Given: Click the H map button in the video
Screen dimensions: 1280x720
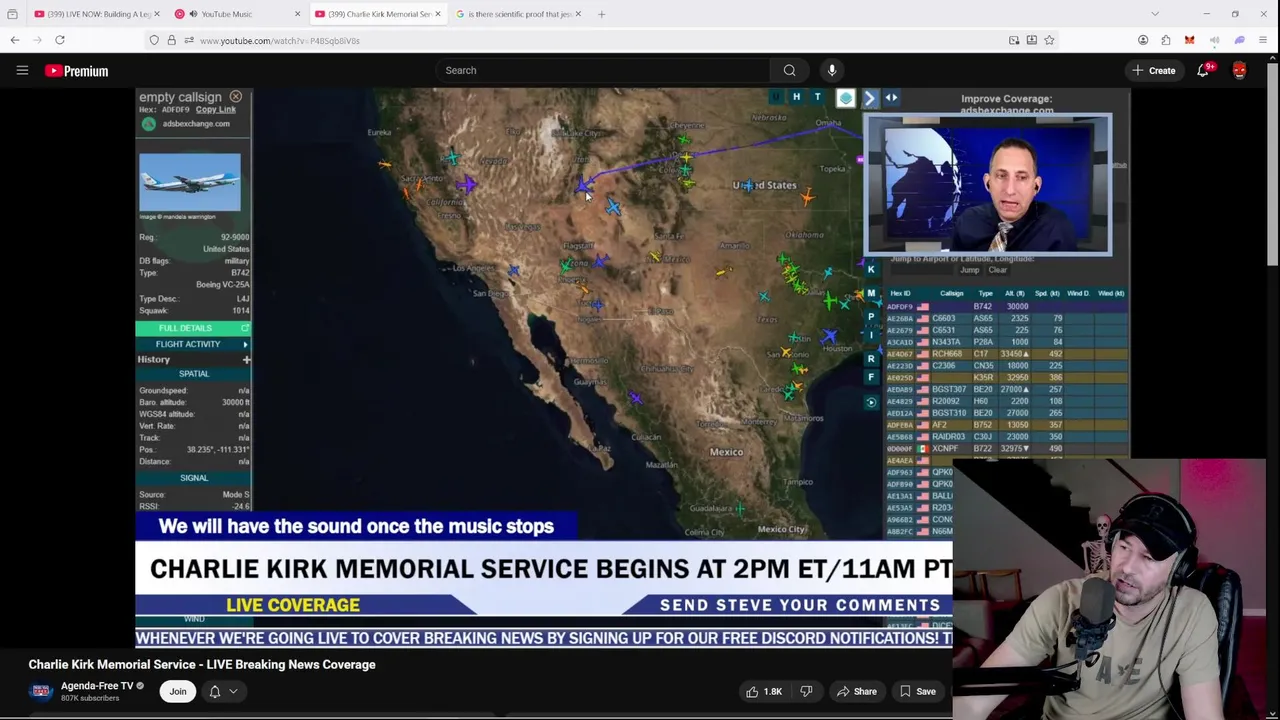Looking at the screenshot, I should point(796,97).
